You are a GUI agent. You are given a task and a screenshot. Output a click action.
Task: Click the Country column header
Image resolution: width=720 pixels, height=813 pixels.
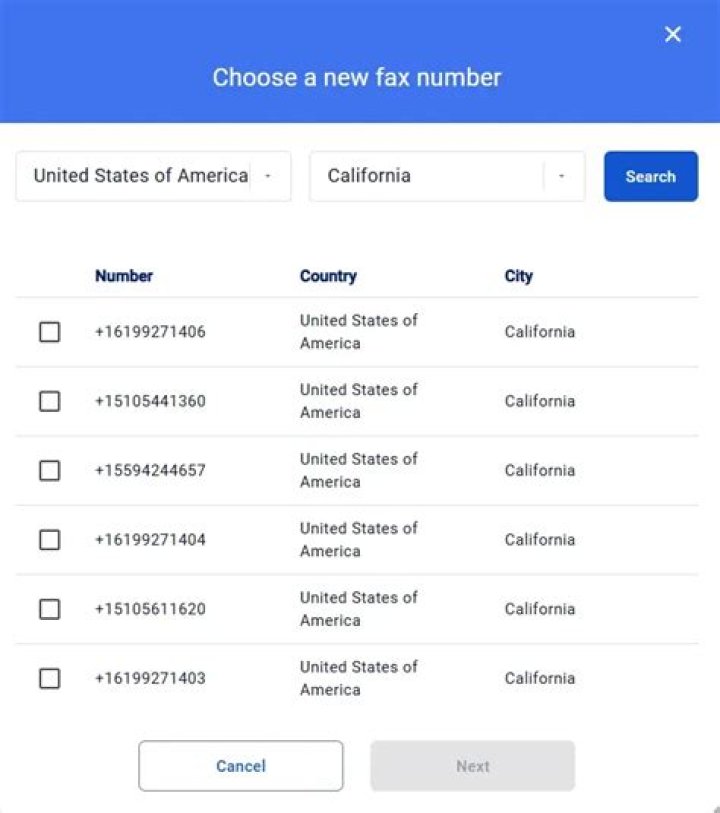coord(328,276)
